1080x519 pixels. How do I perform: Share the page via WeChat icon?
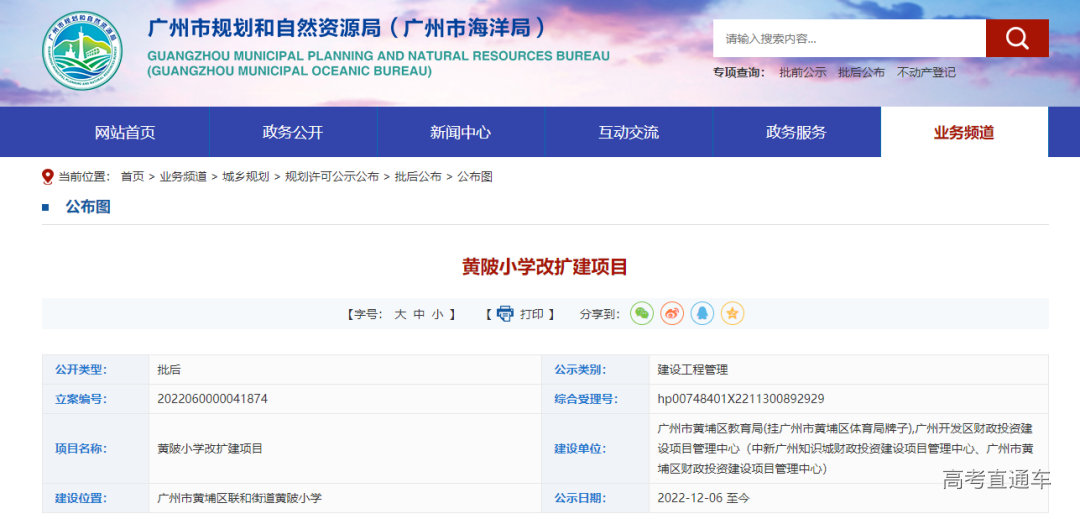[x=642, y=314]
